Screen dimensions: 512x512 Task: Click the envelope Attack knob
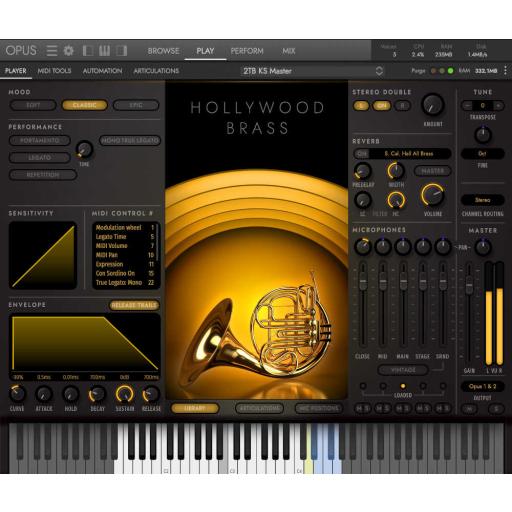[x=44, y=394]
